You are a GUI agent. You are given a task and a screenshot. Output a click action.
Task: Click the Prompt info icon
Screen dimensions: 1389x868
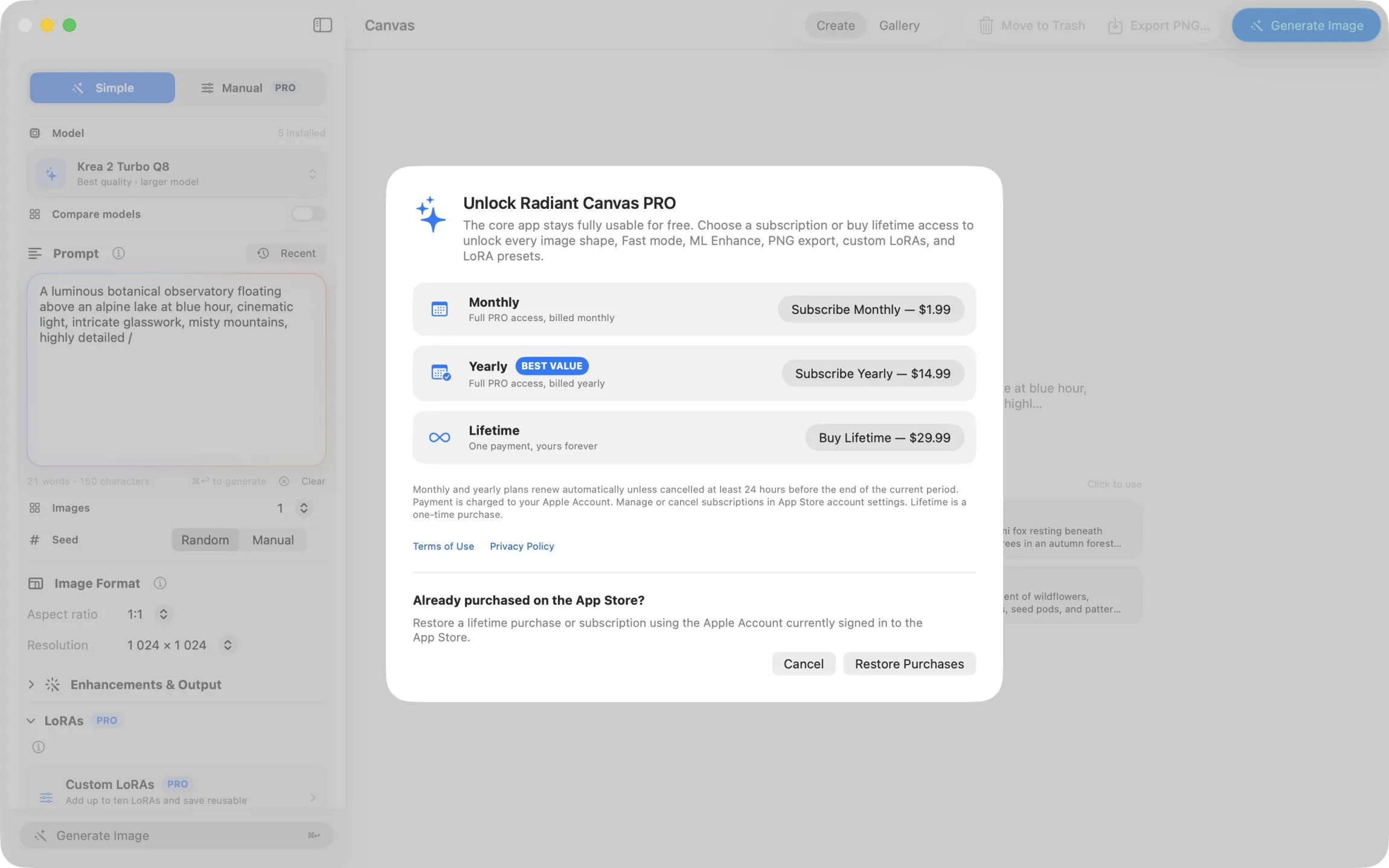(118, 254)
